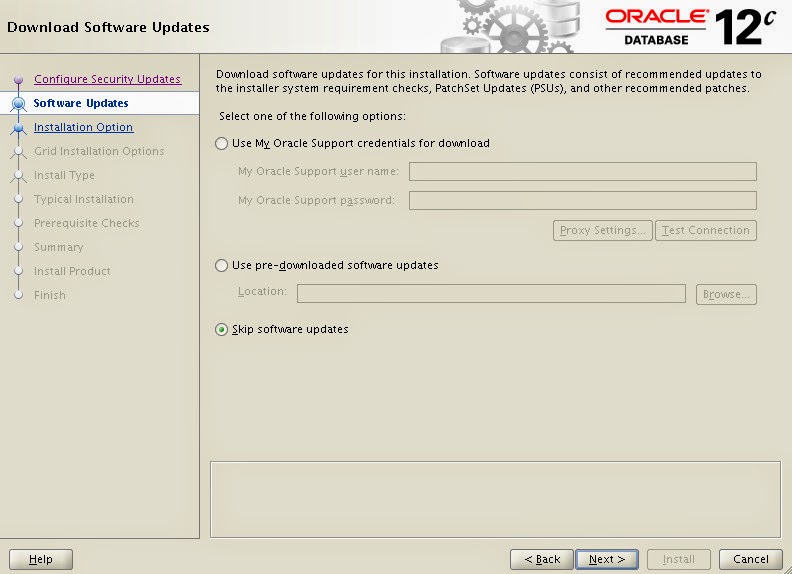This screenshot has width=792, height=574.
Task: Click the Download Software Updates title
Action: pyautogui.click(x=108, y=27)
